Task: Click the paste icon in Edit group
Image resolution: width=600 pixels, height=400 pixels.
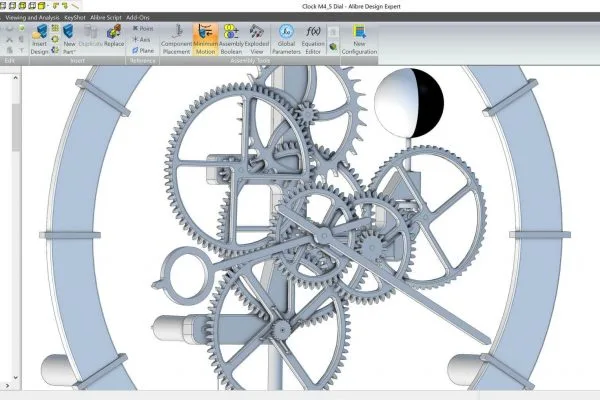Action: (10, 50)
